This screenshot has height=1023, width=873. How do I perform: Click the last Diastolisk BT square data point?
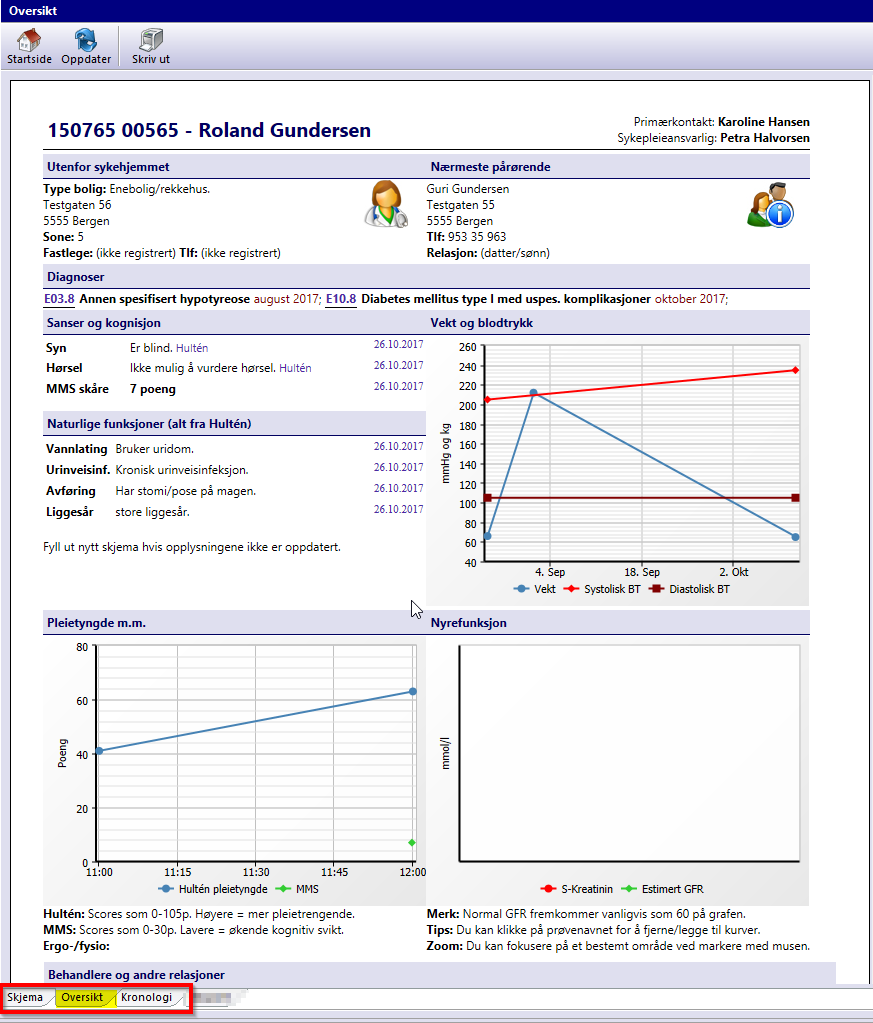795,498
